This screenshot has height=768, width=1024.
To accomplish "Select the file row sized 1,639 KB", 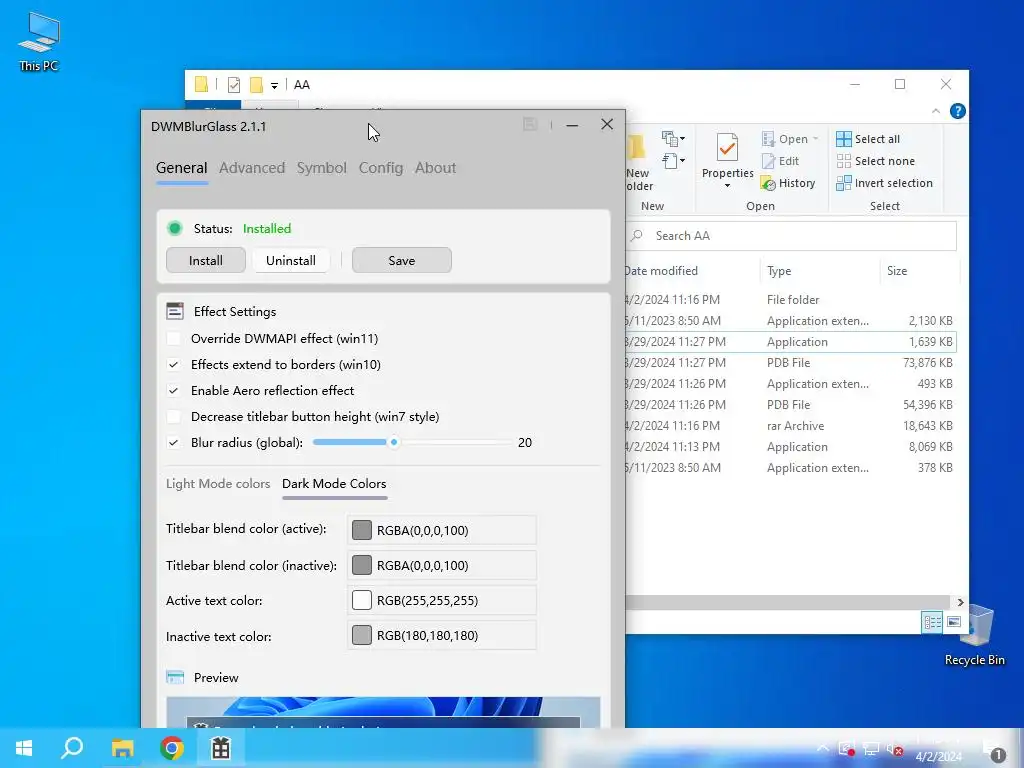I will coord(792,342).
